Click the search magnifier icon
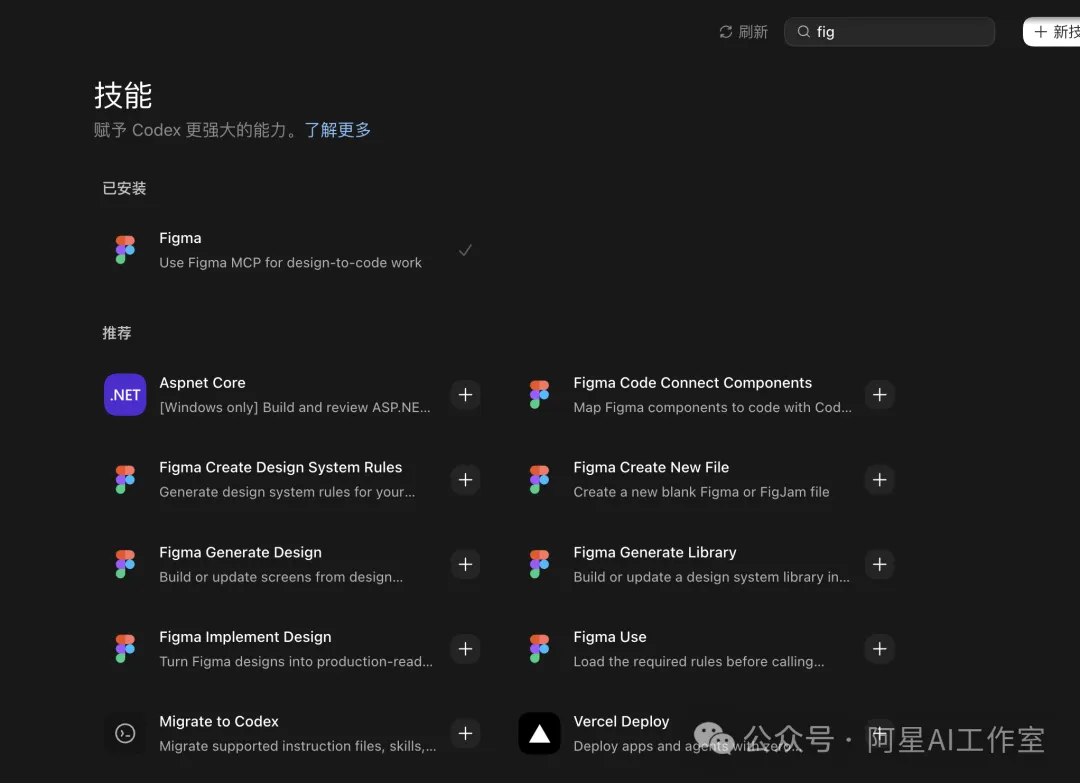Viewport: 1080px width, 783px height. pyautogui.click(x=803, y=32)
